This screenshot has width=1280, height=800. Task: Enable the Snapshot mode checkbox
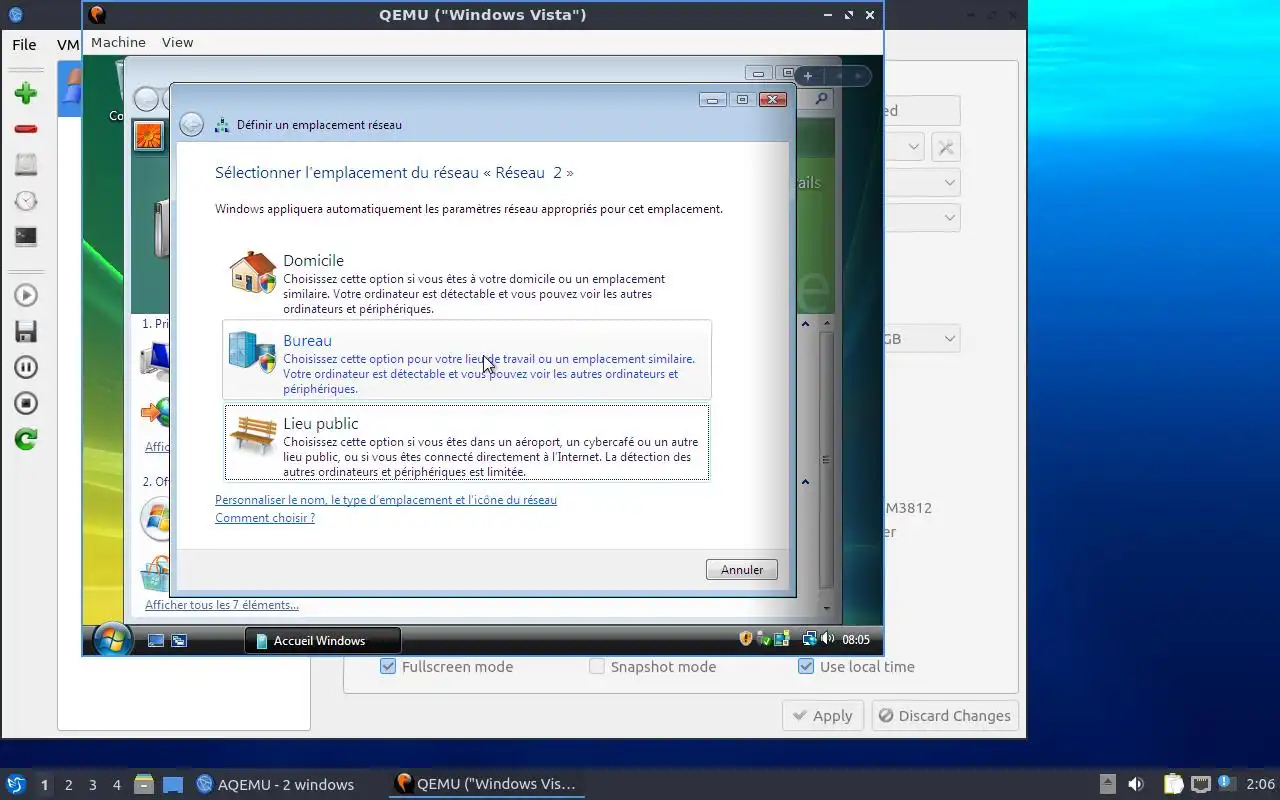tap(597, 667)
